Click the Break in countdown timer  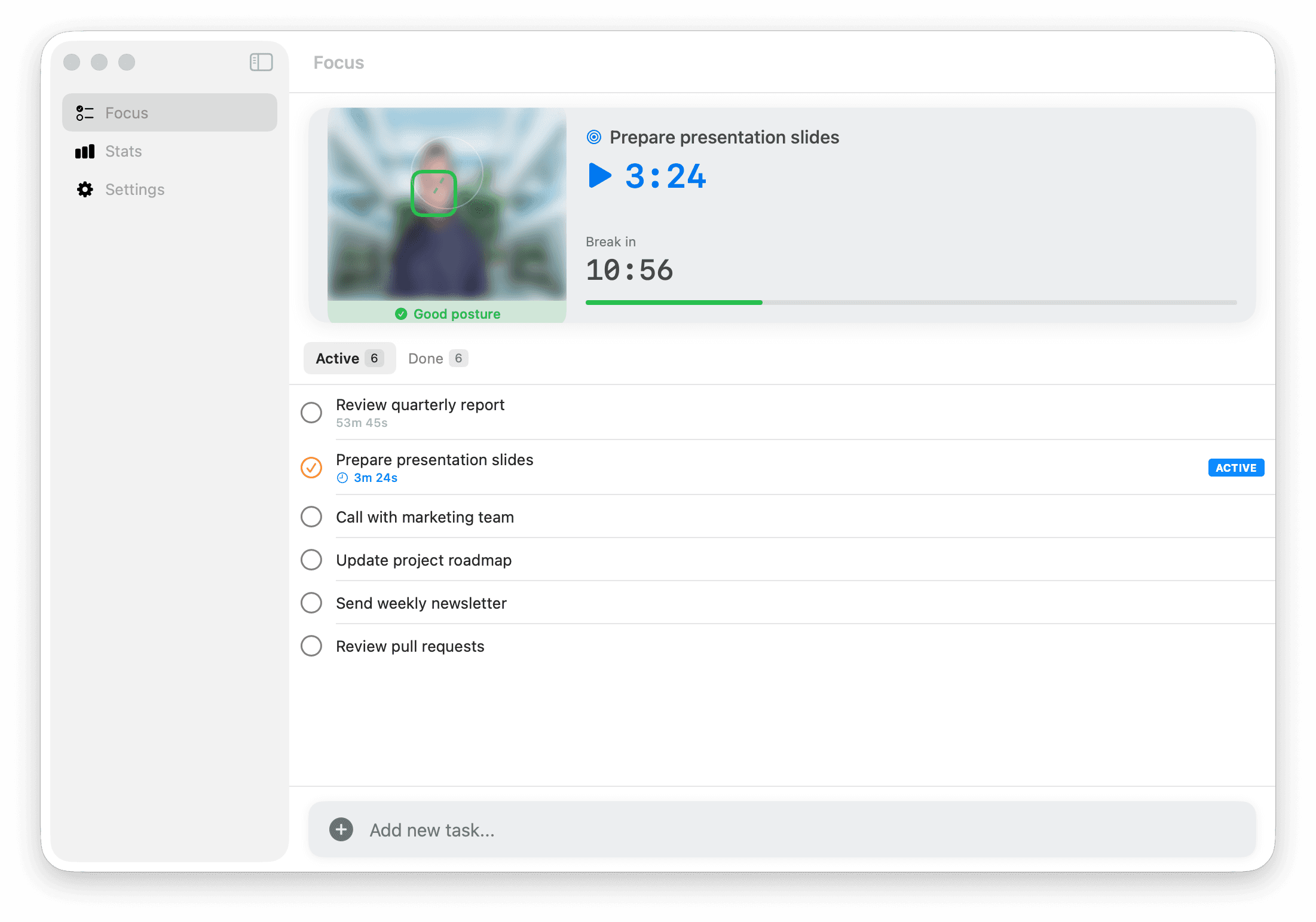tap(629, 270)
